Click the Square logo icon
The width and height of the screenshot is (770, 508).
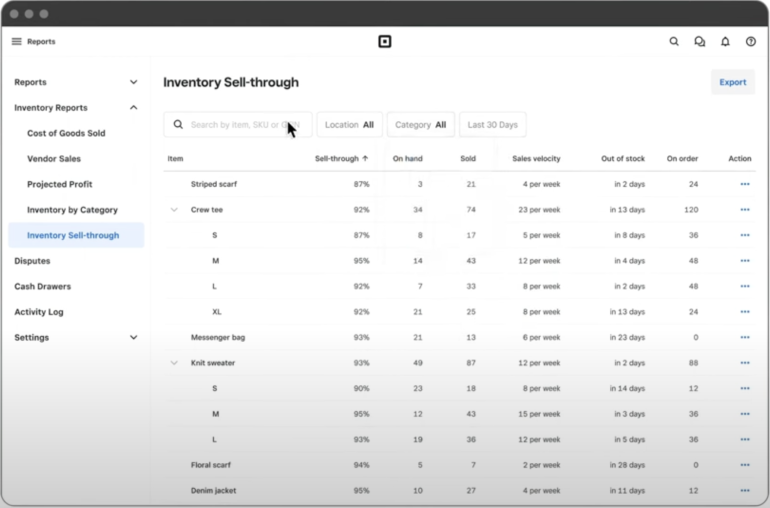(x=385, y=42)
